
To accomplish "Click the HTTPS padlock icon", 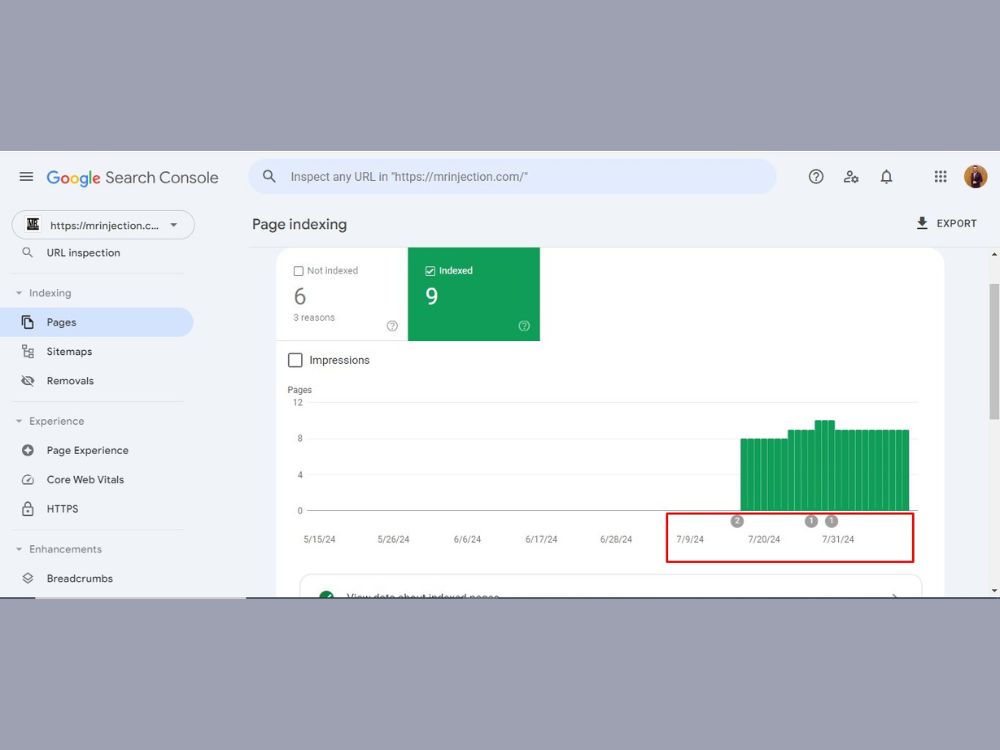I will tap(27, 509).
